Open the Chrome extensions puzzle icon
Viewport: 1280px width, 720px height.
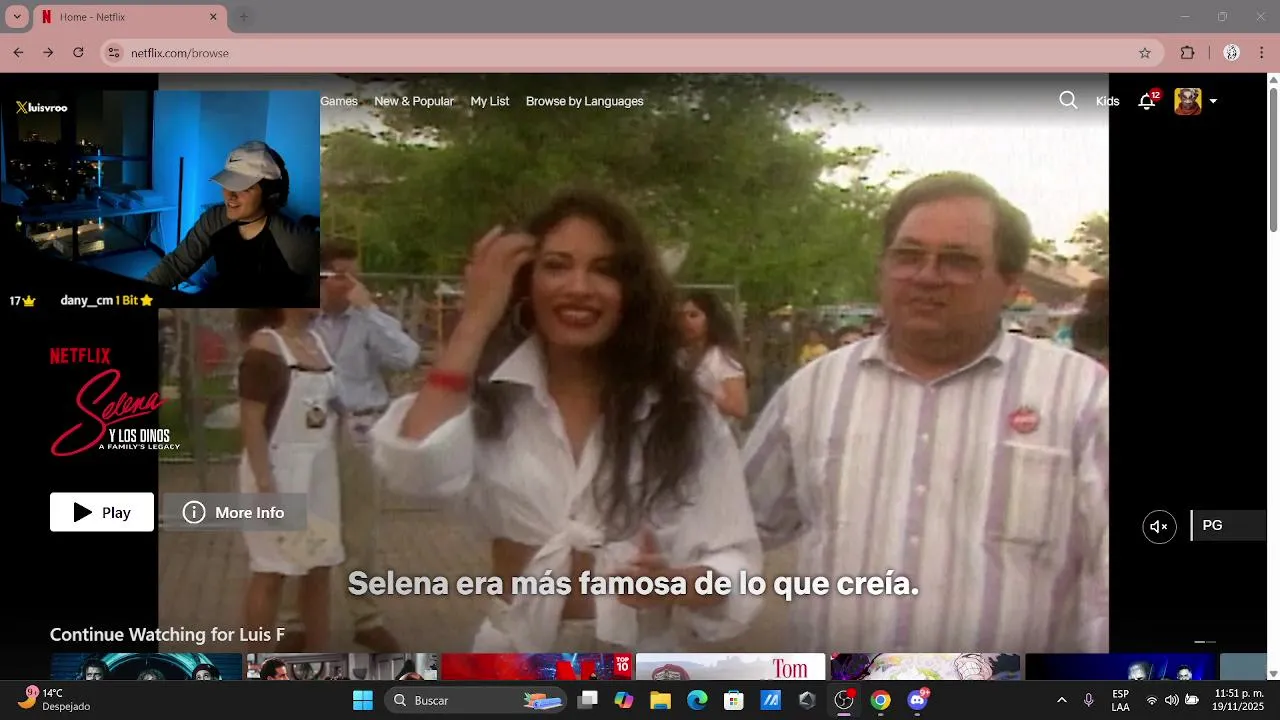(x=1188, y=53)
